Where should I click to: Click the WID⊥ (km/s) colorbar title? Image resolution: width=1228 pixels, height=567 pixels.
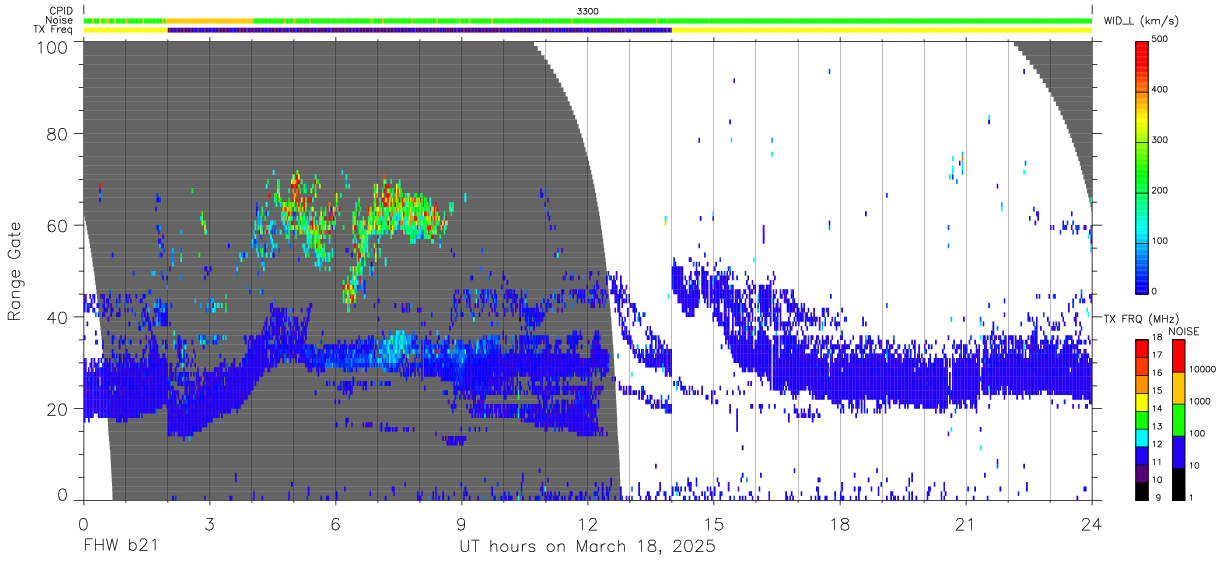(x=1142, y=20)
